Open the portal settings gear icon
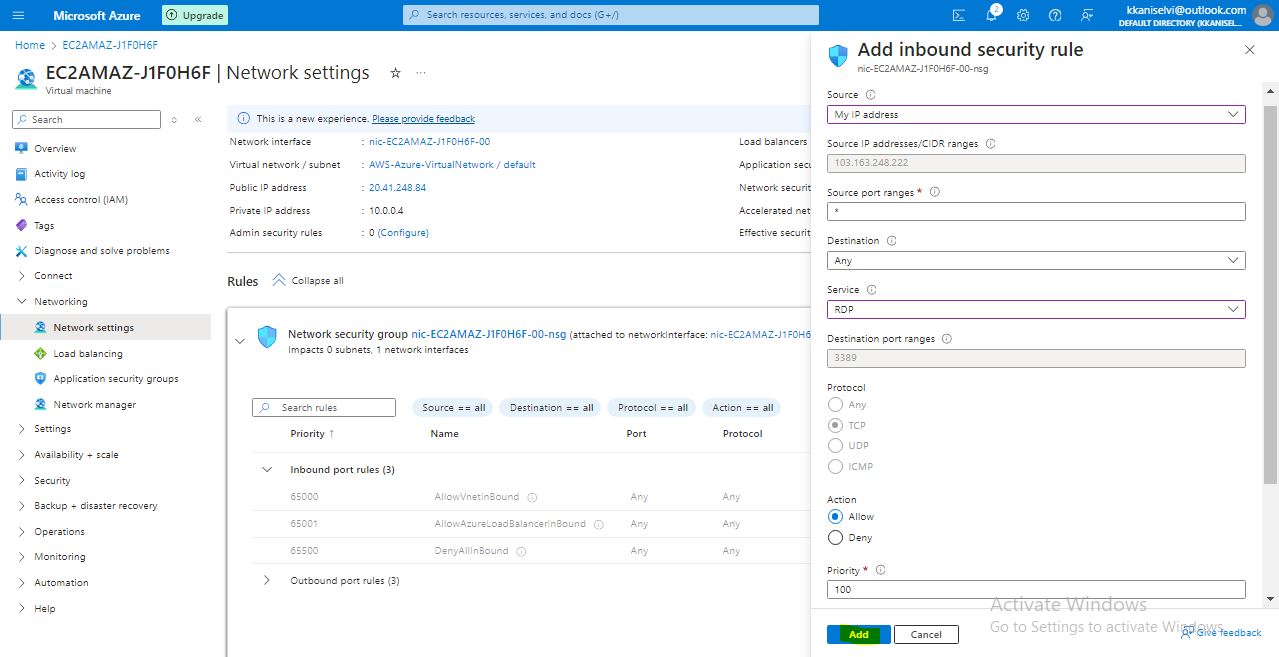 (x=1023, y=15)
